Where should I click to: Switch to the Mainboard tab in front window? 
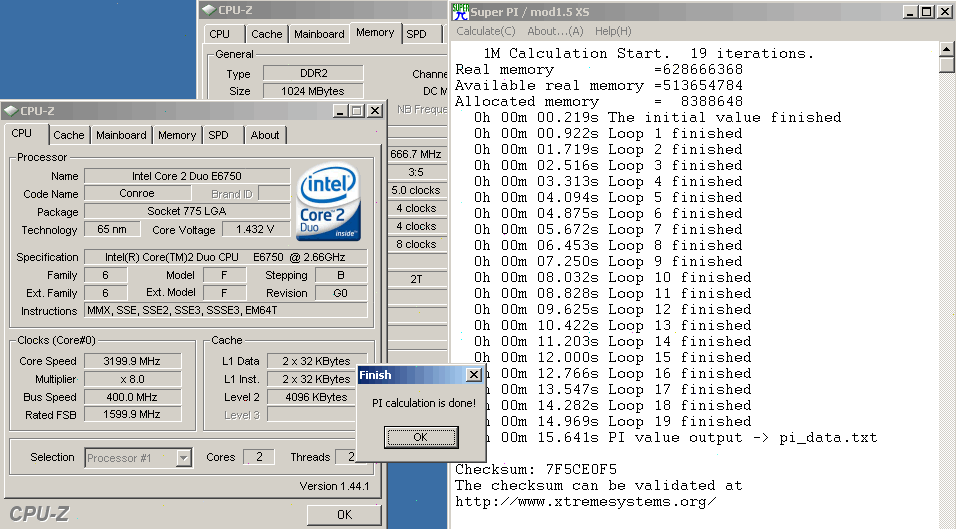point(121,135)
